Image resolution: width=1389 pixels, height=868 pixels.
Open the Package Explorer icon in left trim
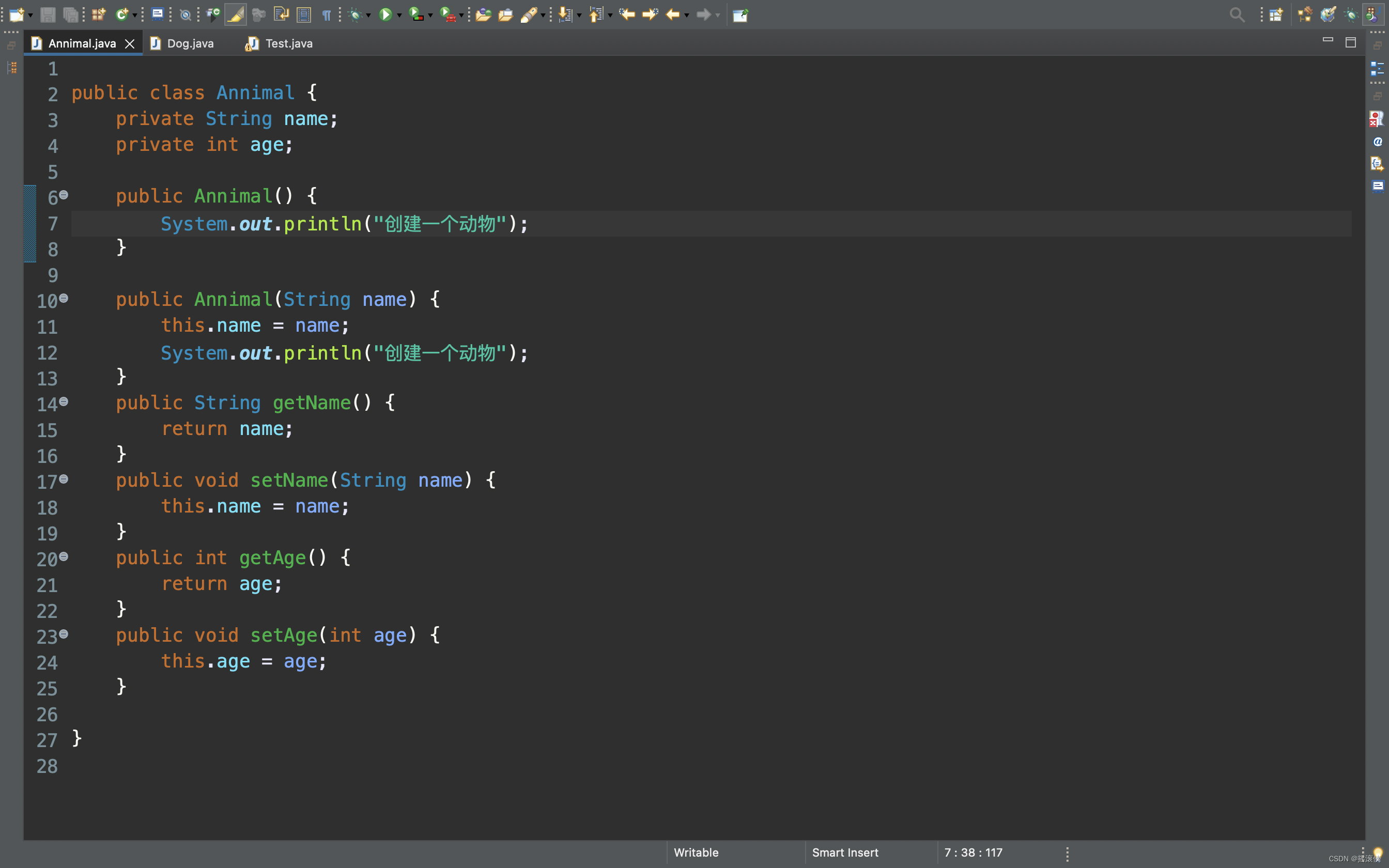[12, 68]
